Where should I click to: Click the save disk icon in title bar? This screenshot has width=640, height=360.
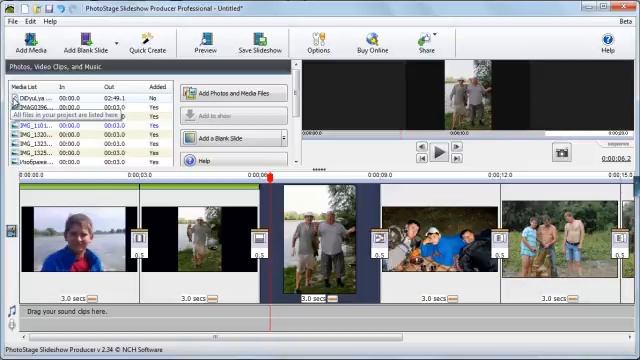coord(49,9)
